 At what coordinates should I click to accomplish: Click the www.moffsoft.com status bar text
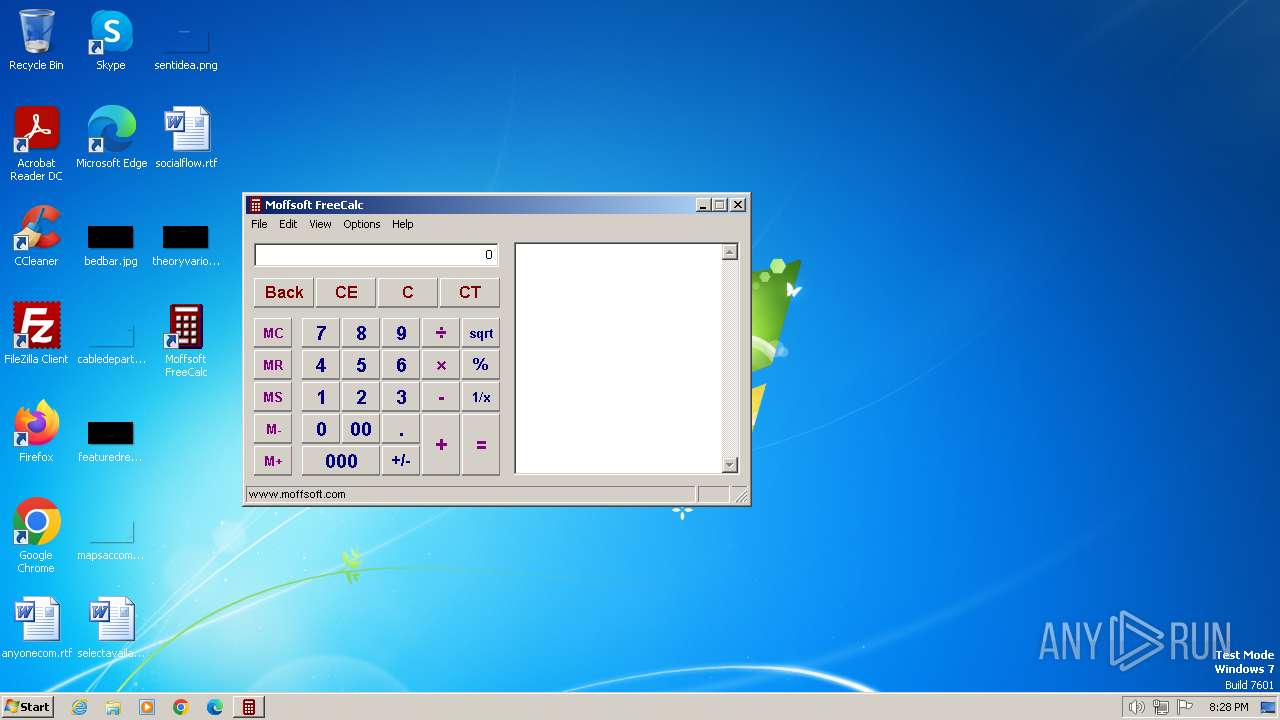pyautogui.click(x=297, y=494)
